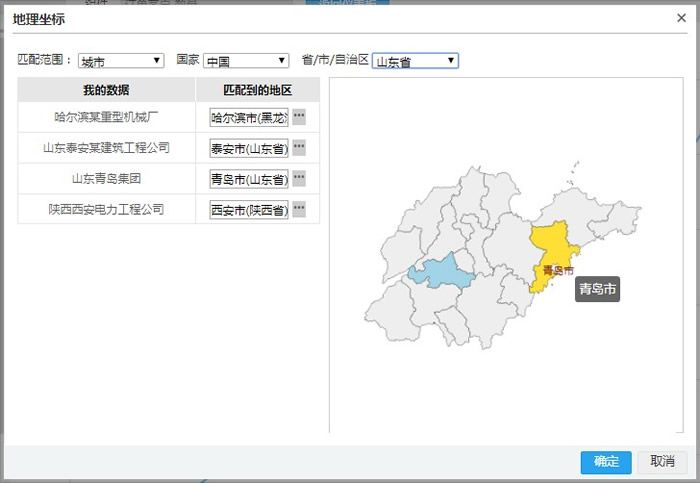Open ellipsis options for 山东青岛集团 row
Image resolution: width=700 pixels, height=483 pixels.
pos(299,179)
